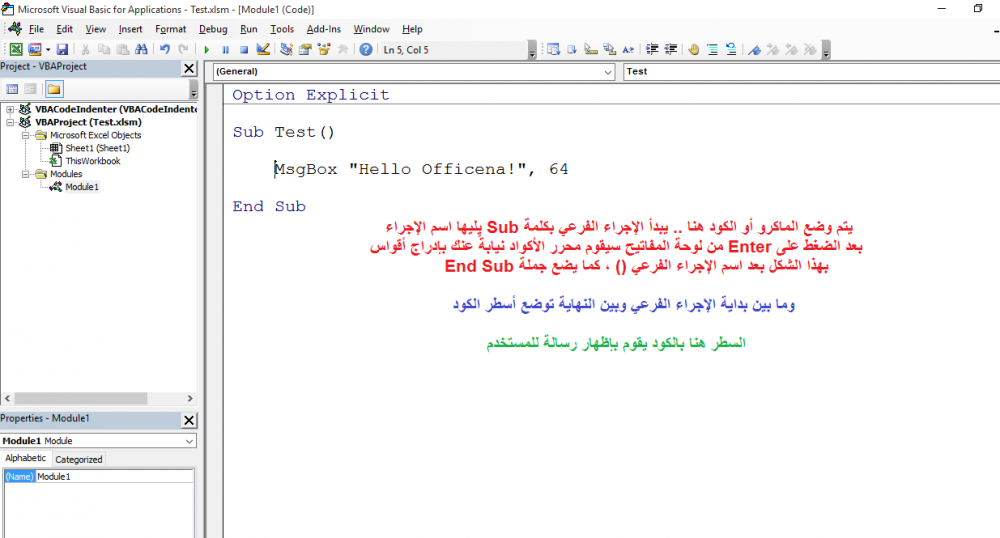This screenshot has width=1000, height=538.
Task: Click the Complete Word icon
Action: (628, 50)
